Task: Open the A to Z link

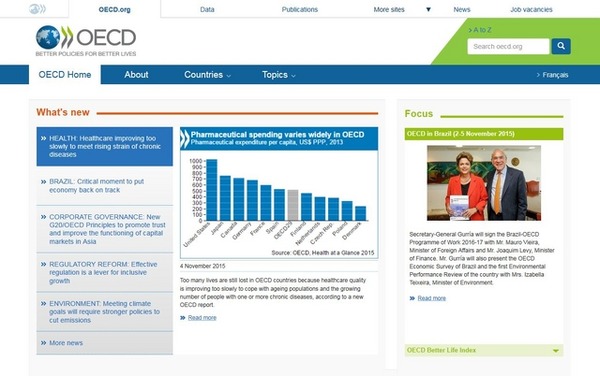Action: click(x=480, y=30)
